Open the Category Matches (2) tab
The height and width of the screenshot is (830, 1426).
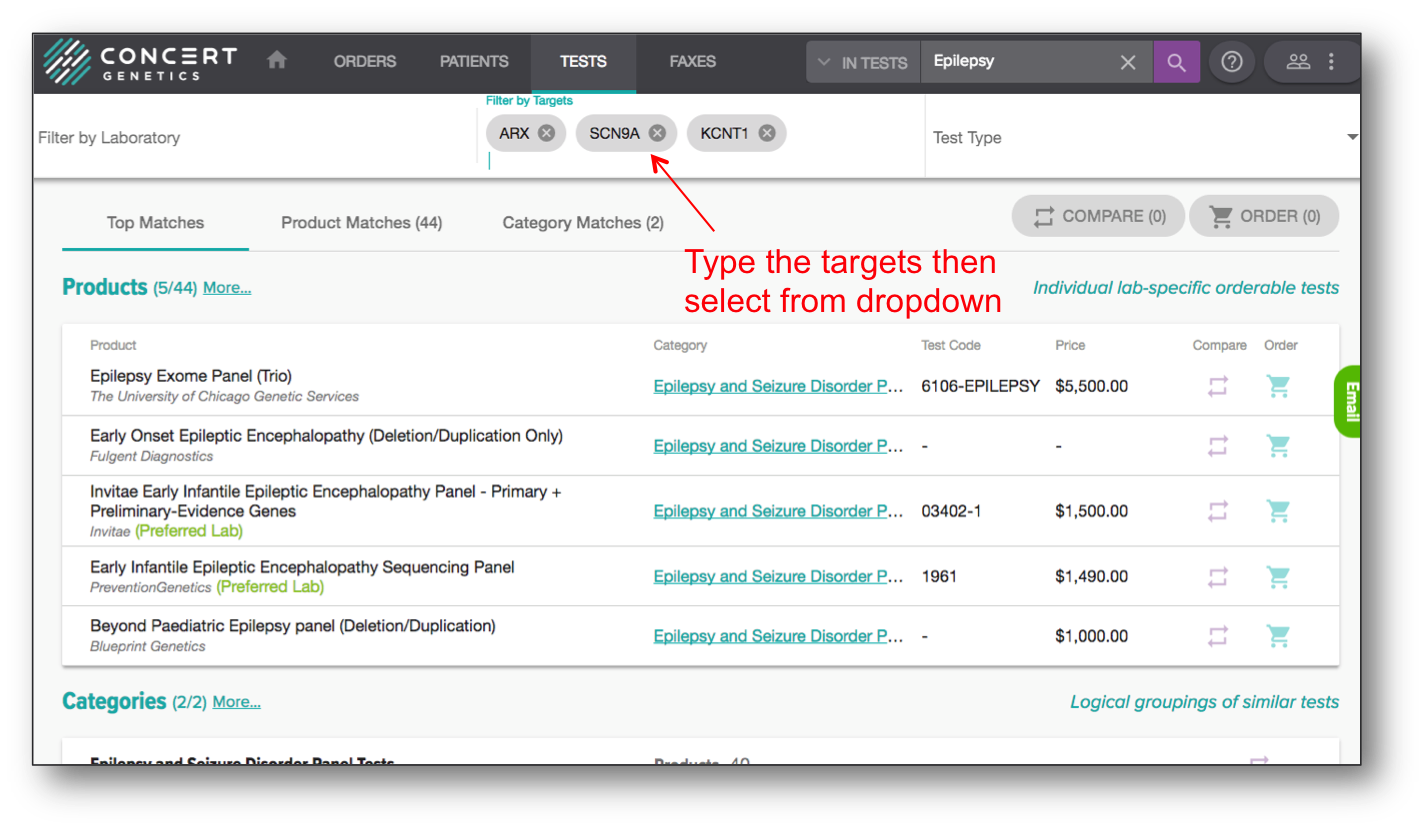click(x=582, y=223)
